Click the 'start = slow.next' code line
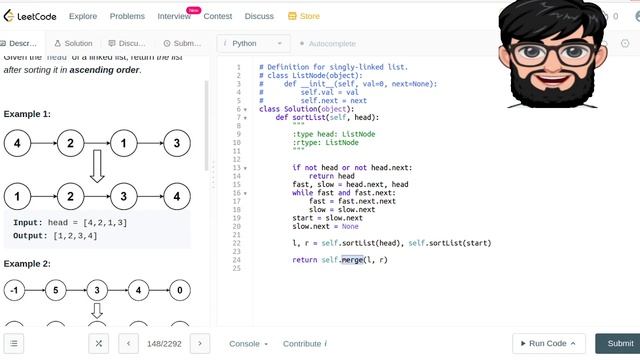640x360 pixels. (x=327, y=218)
